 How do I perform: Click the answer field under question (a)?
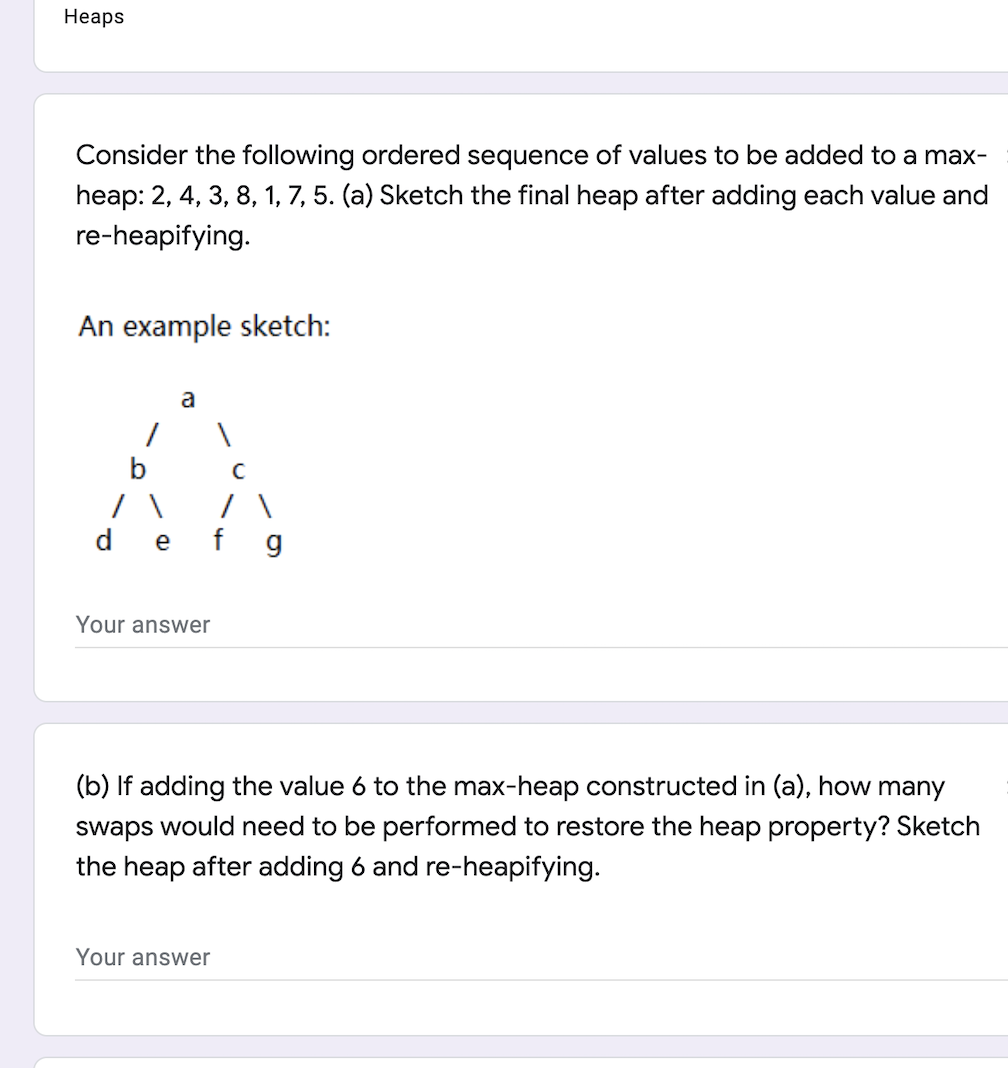point(541,625)
